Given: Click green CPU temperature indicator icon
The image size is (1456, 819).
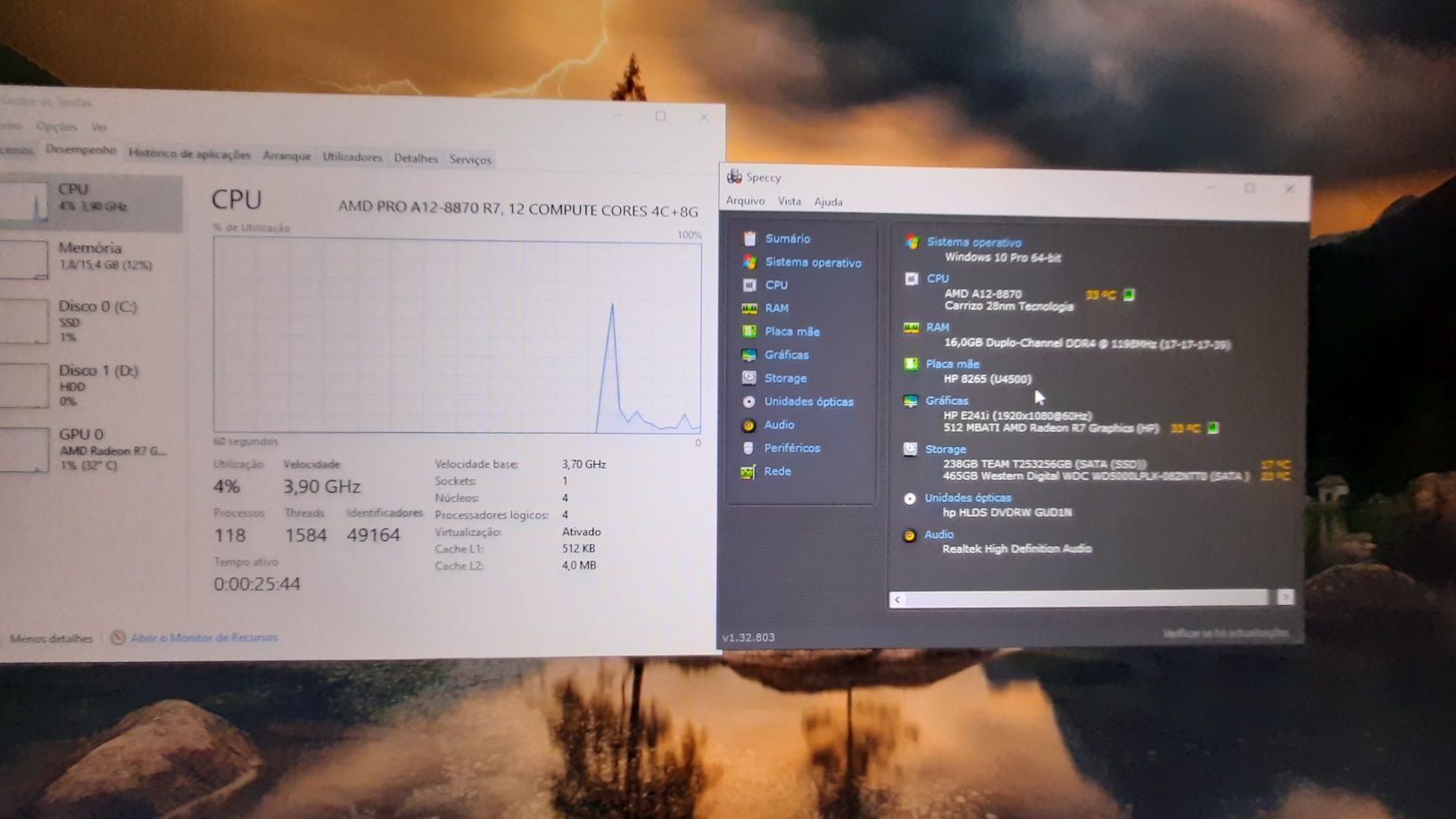Looking at the screenshot, I should (1129, 294).
